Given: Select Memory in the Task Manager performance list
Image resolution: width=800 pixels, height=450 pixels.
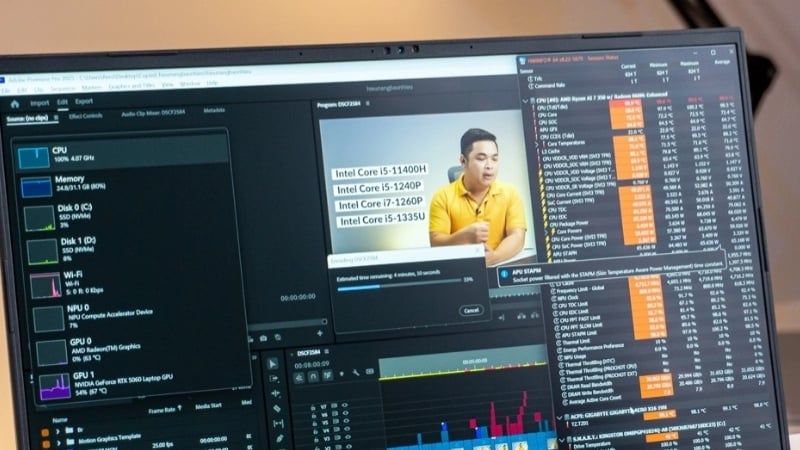Looking at the screenshot, I should (124, 184).
